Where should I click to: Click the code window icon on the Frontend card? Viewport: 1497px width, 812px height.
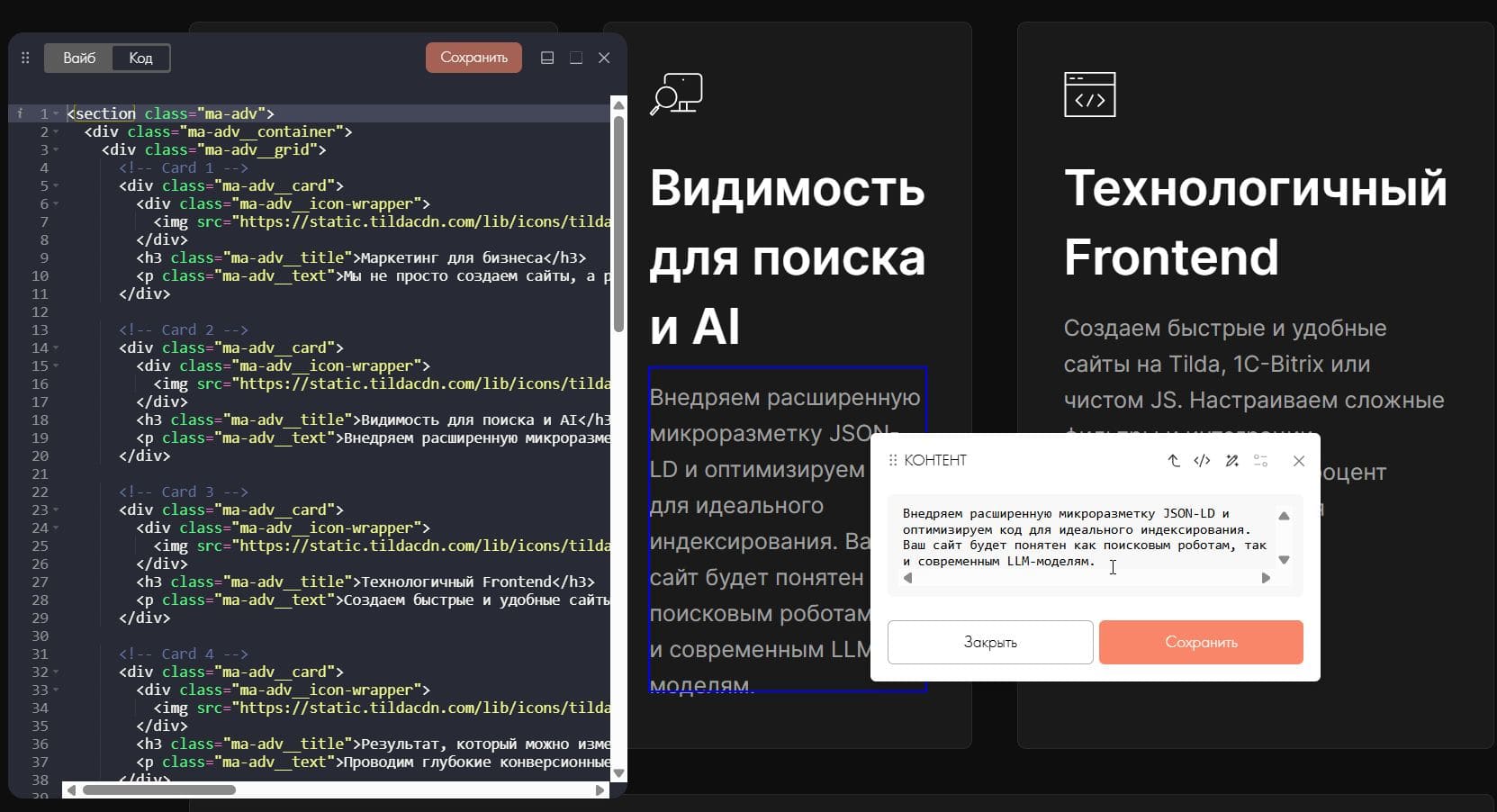(x=1089, y=95)
